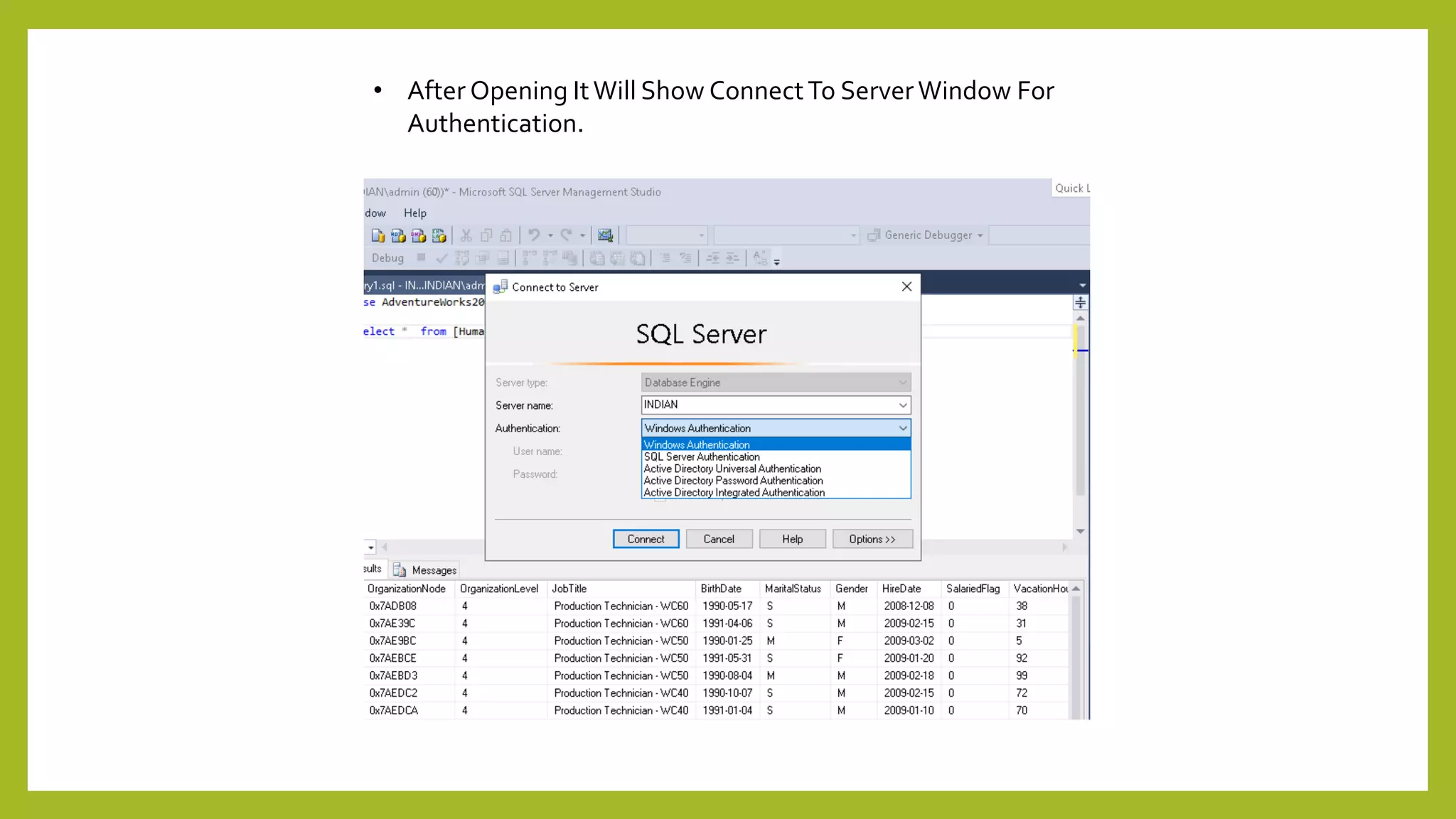Click the Options >> button
This screenshot has height=819, width=1456.
[x=872, y=539]
